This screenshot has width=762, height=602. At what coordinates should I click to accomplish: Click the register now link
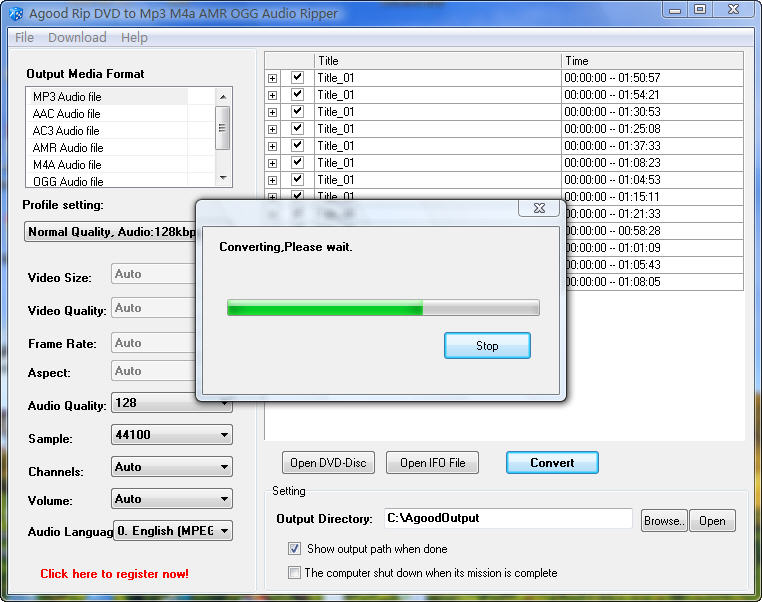[x=114, y=574]
